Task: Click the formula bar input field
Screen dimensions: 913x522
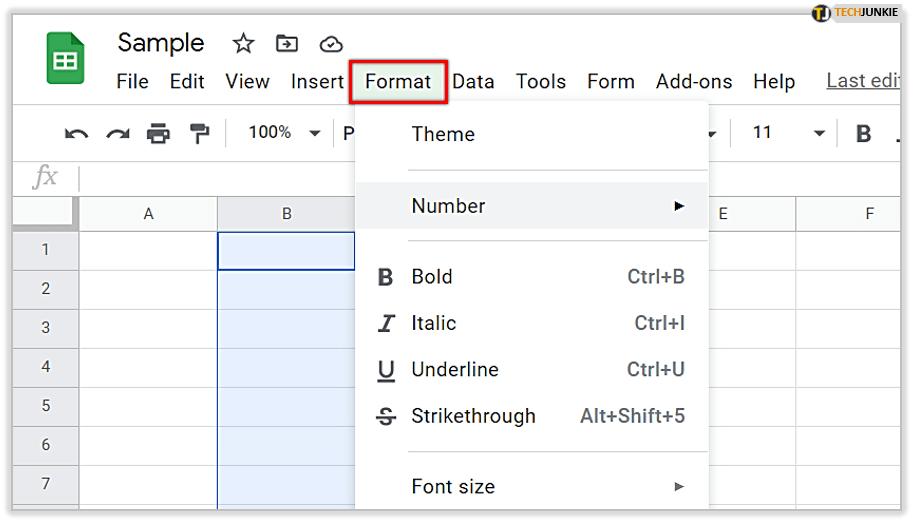Action: pyautogui.click(x=480, y=179)
